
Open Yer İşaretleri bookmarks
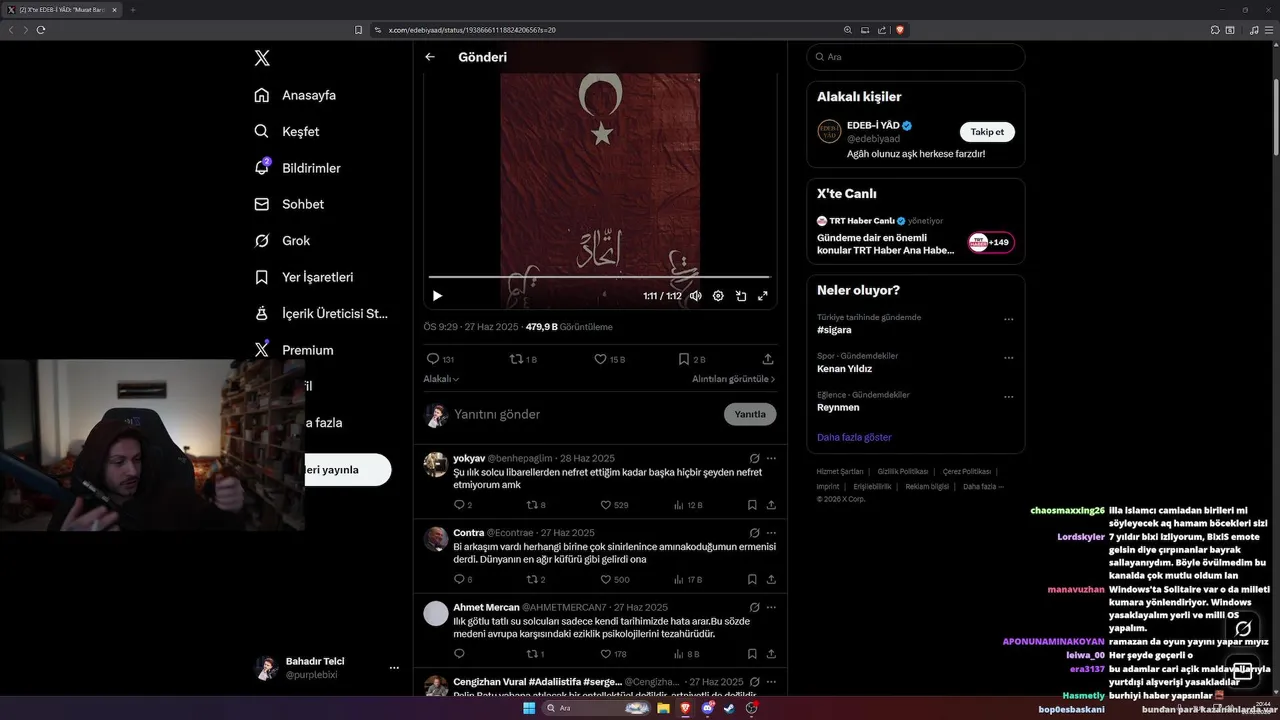tap(304, 277)
